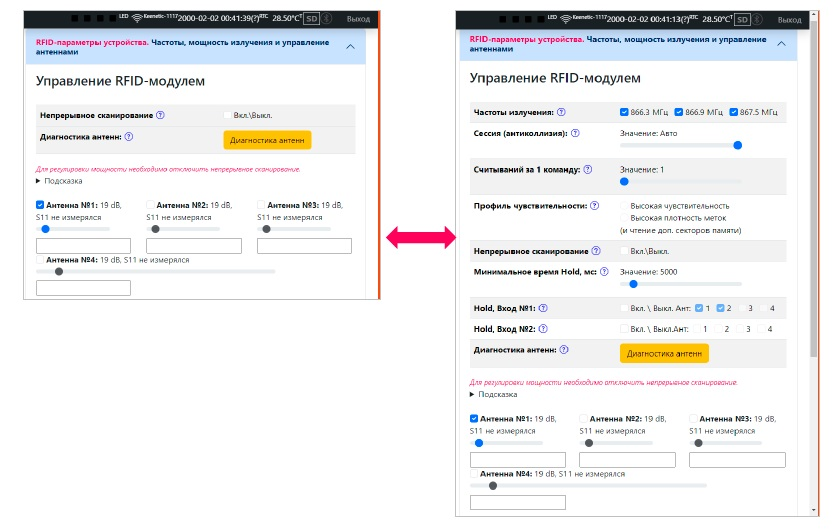Click Выход in the right screenshot header
The image size is (838, 531).
(789, 20)
